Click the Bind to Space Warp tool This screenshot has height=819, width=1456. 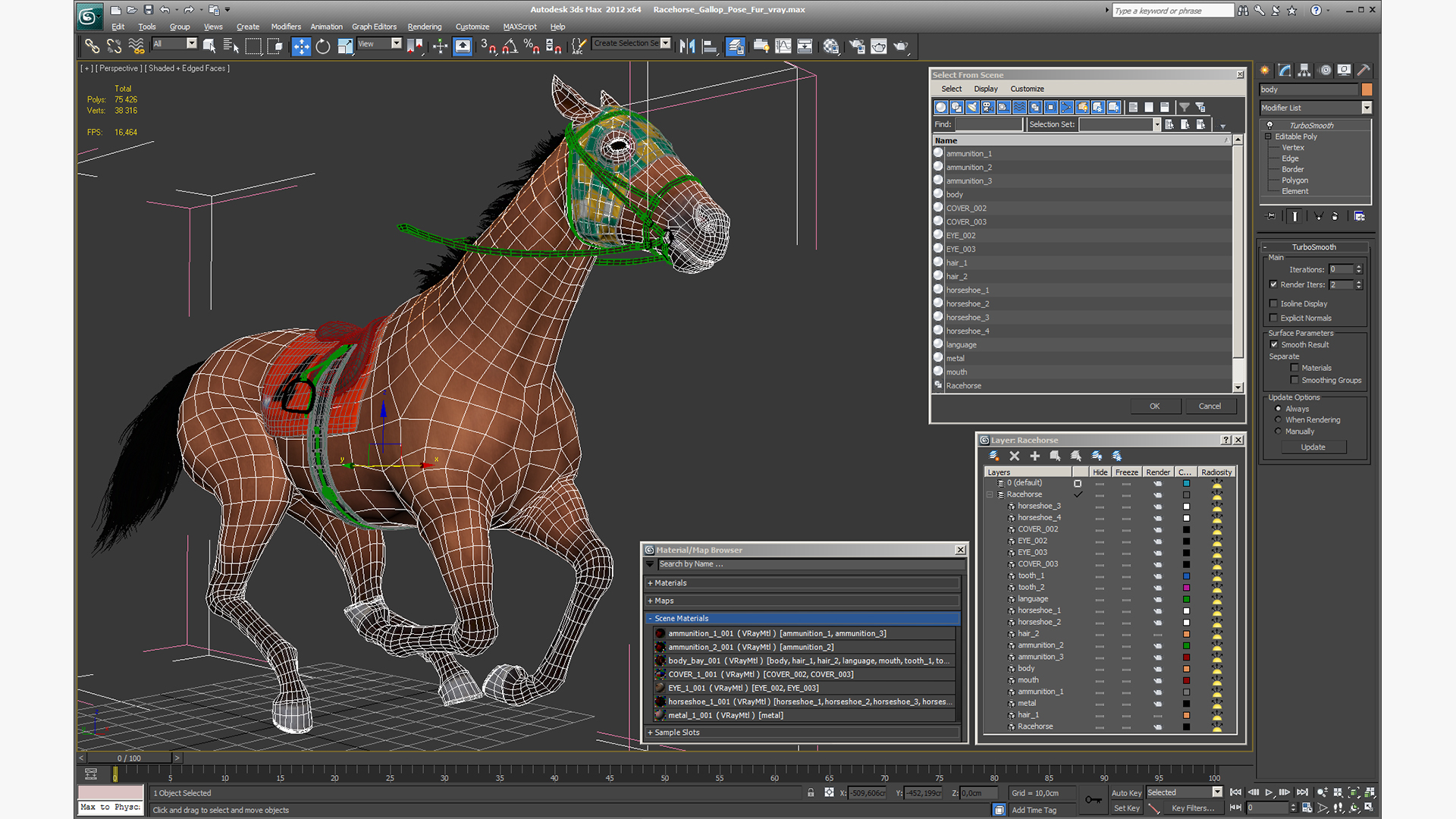click(x=136, y=46)
